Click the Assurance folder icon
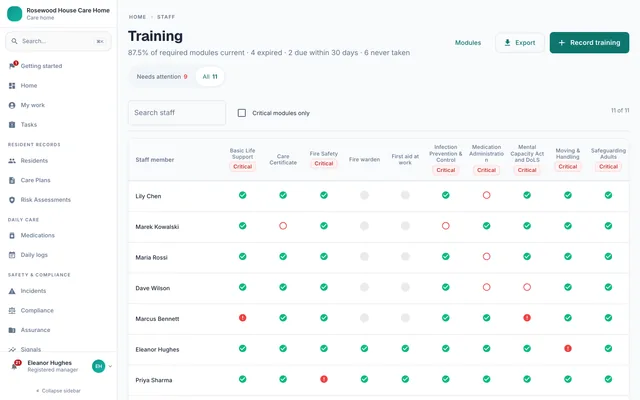640x400 pixels. point(12,330)
